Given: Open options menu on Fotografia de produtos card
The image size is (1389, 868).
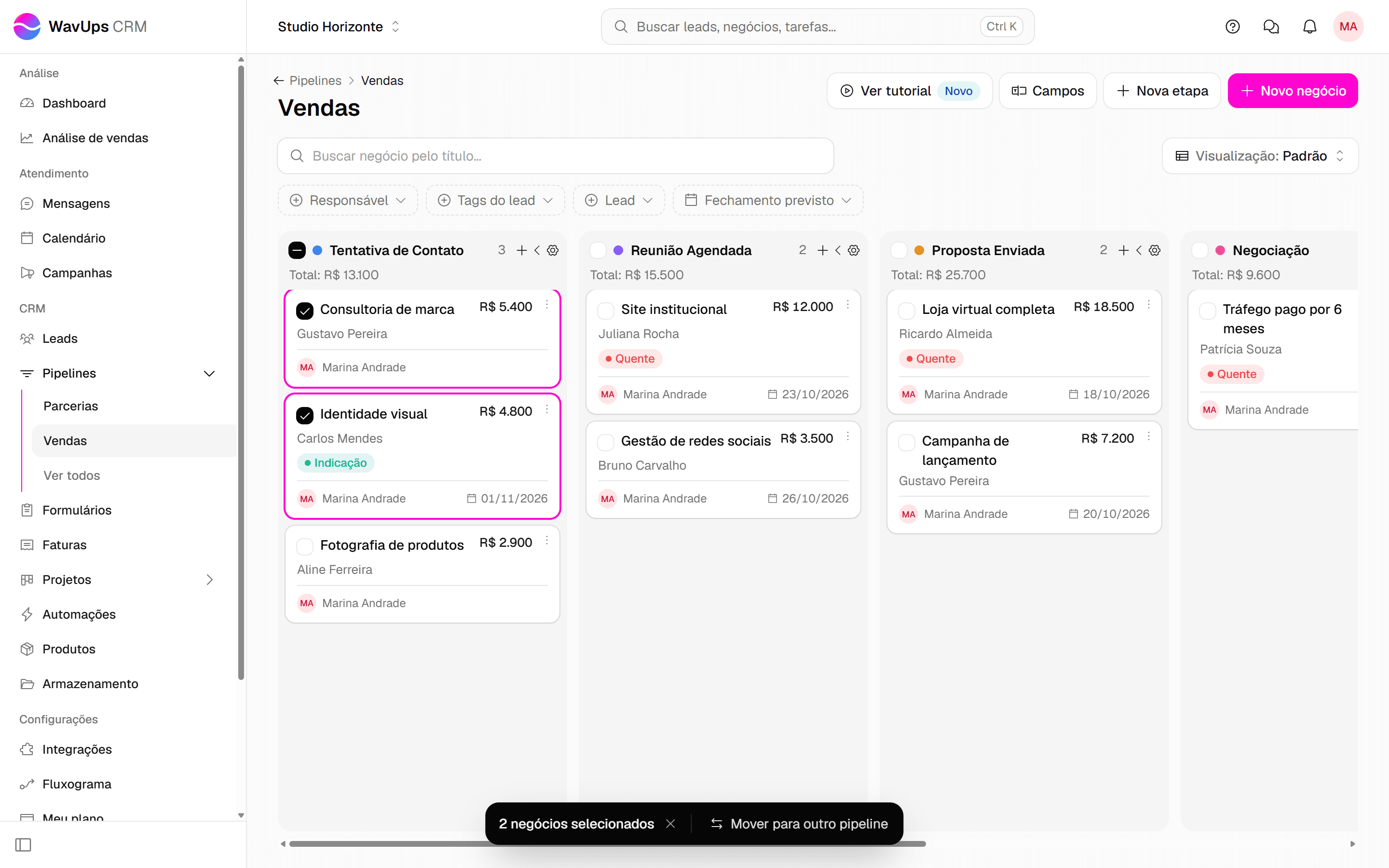Looking at the screenshot, I should click(547, 540).
